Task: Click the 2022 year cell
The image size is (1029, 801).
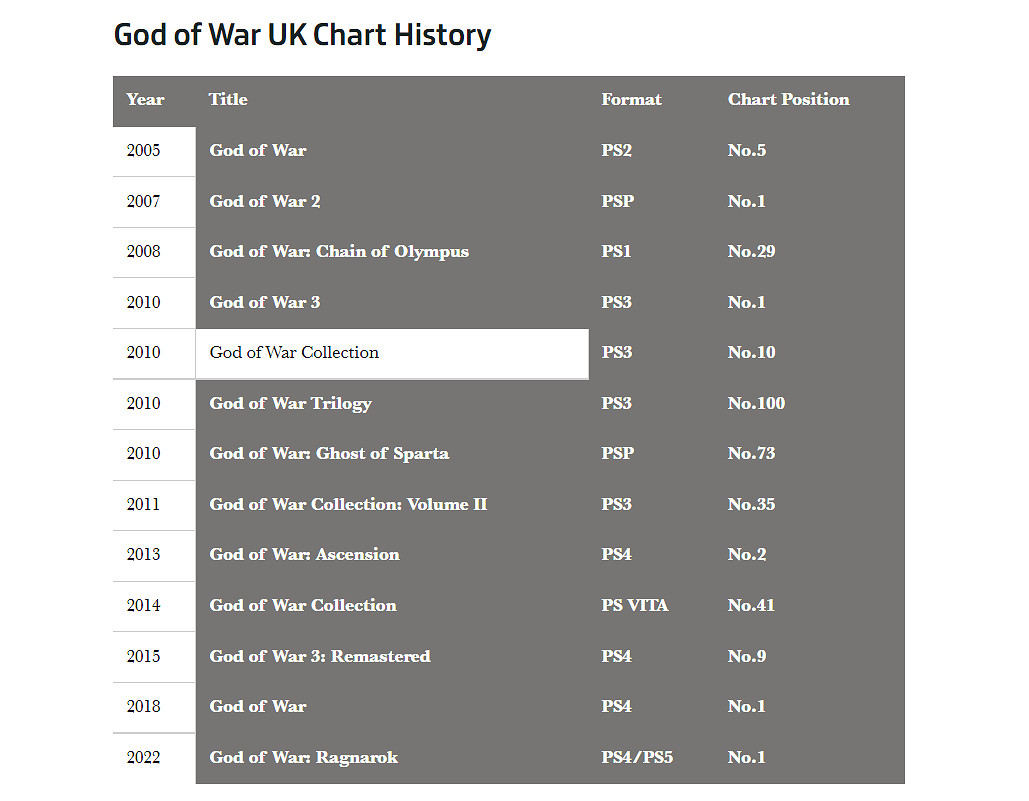Action: coord(143,758)
